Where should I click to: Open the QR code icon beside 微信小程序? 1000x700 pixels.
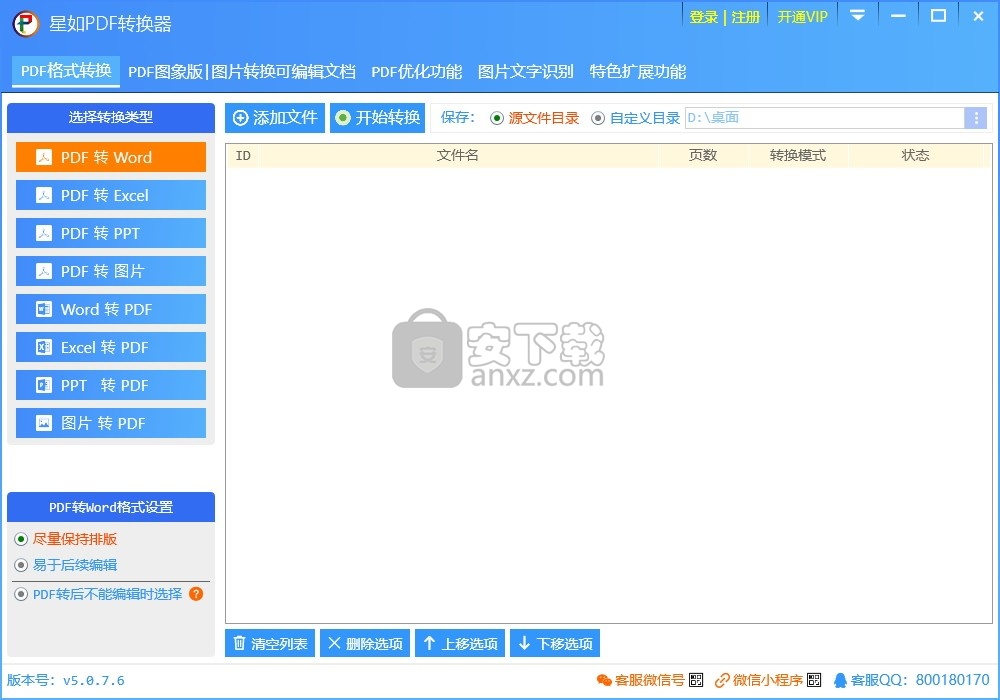814,680
